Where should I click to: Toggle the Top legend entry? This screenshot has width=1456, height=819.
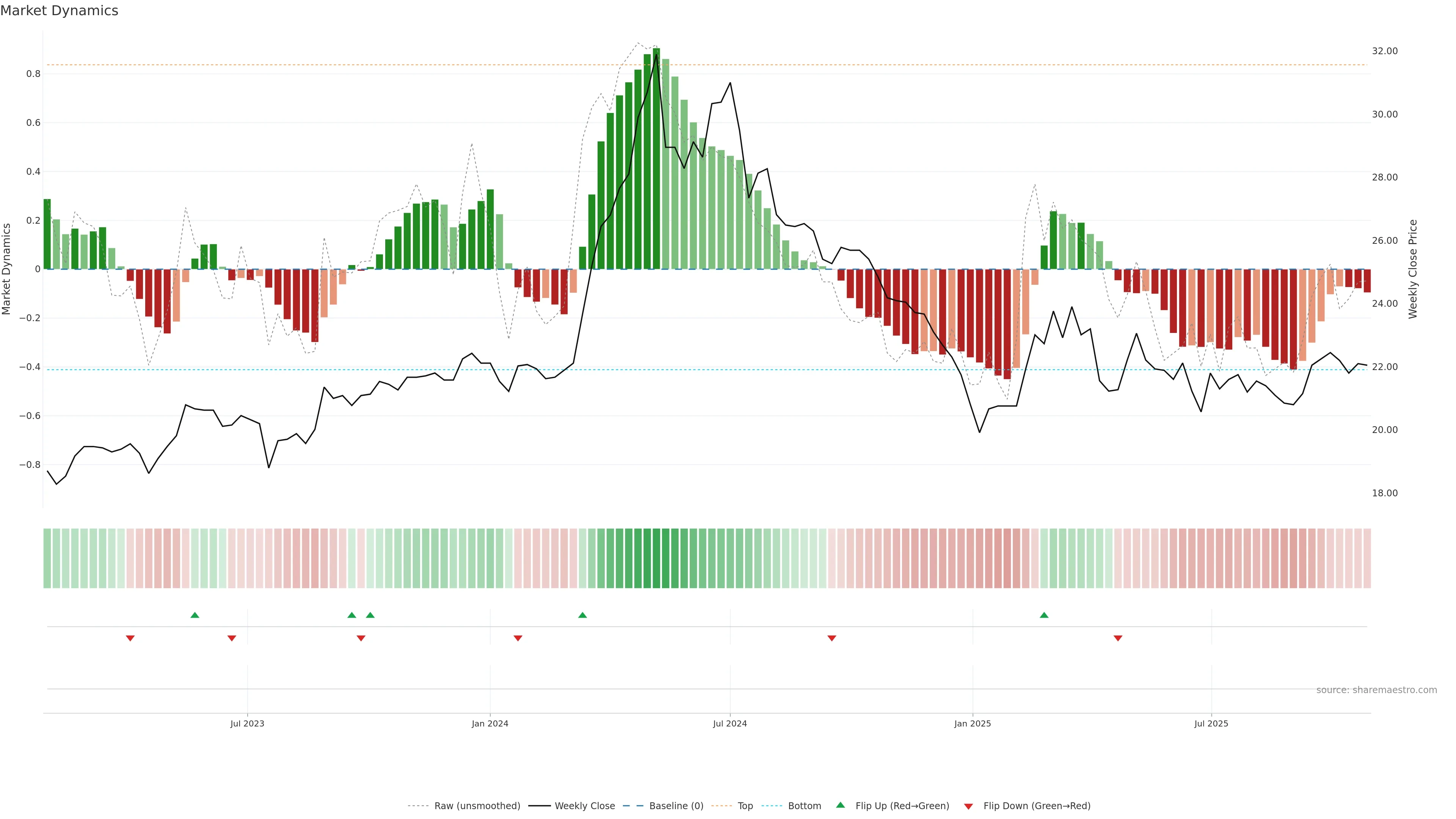point(745,806)
